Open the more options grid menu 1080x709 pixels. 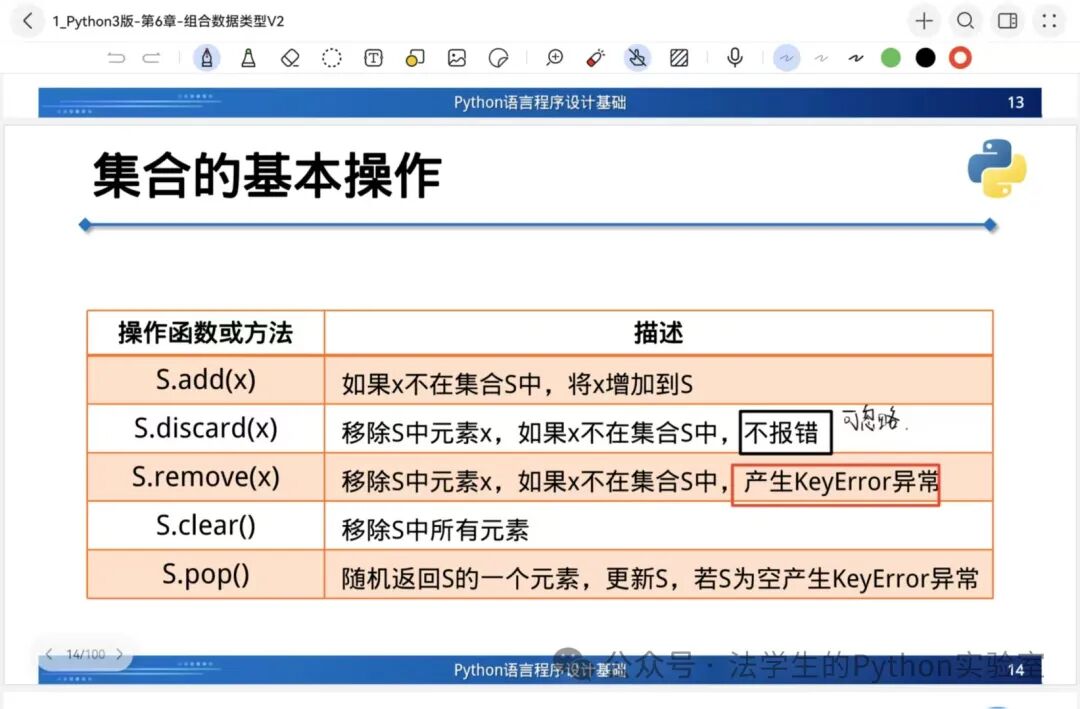1049,21
